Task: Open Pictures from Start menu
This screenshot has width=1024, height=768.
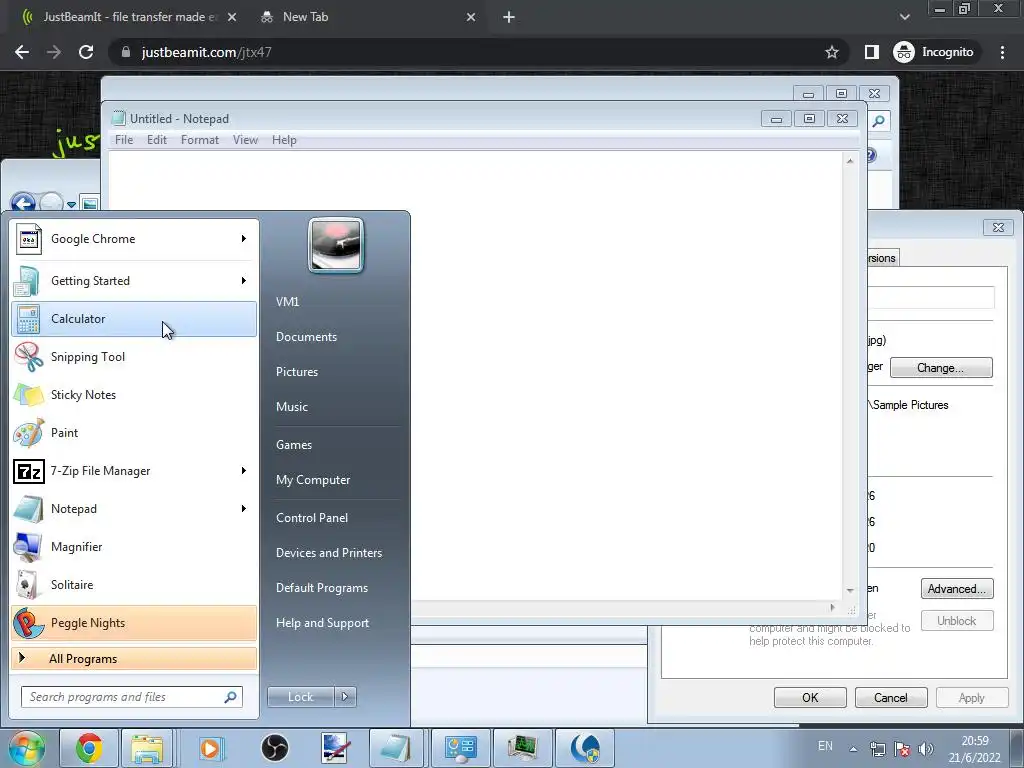Action: [x=296, y=372]
